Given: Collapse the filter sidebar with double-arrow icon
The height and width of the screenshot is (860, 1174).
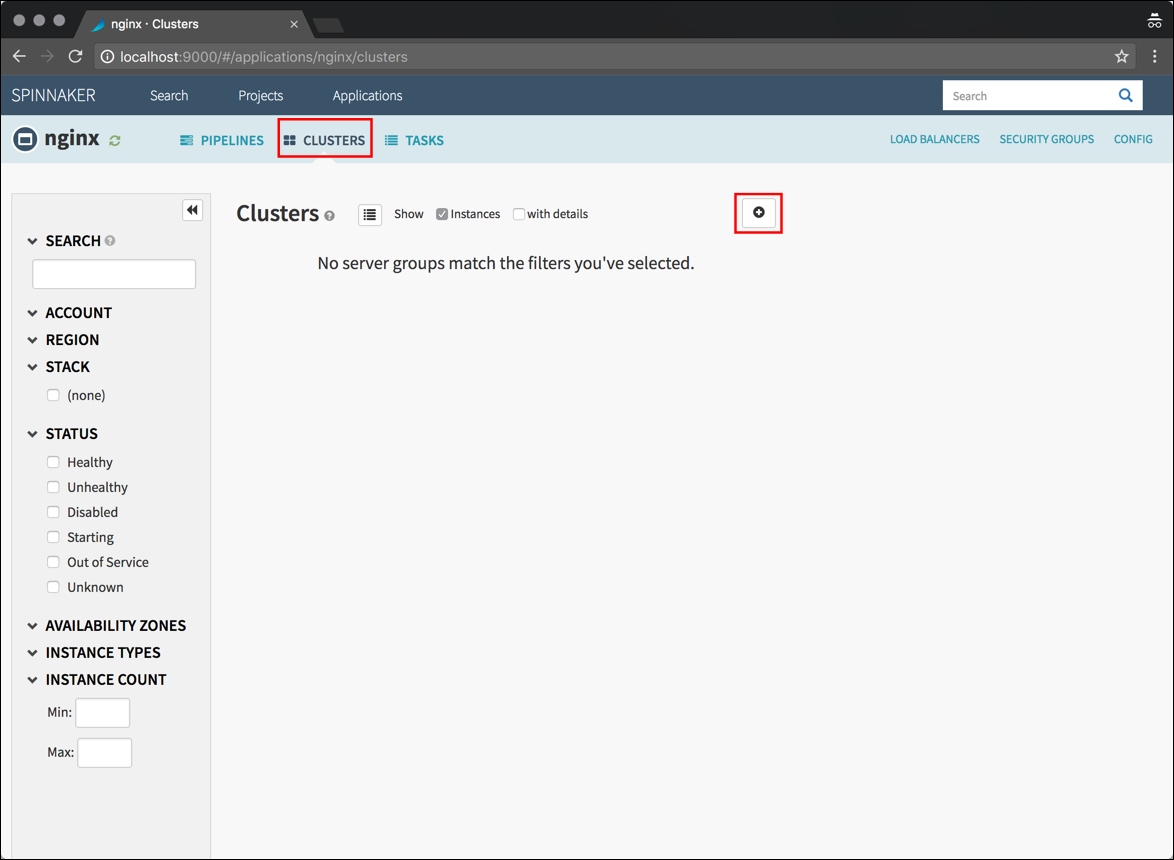Looking at the screenshot, I should coord(192,210).
